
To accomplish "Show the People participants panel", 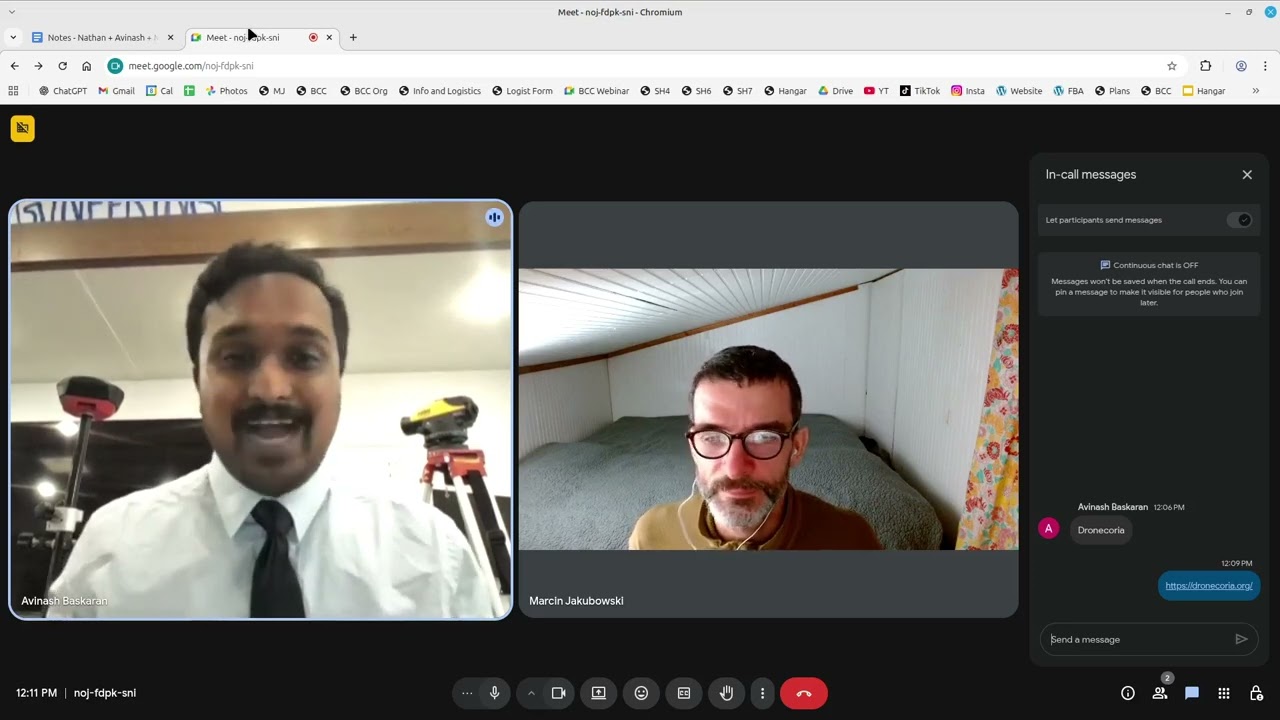I will coord(1160,693).
